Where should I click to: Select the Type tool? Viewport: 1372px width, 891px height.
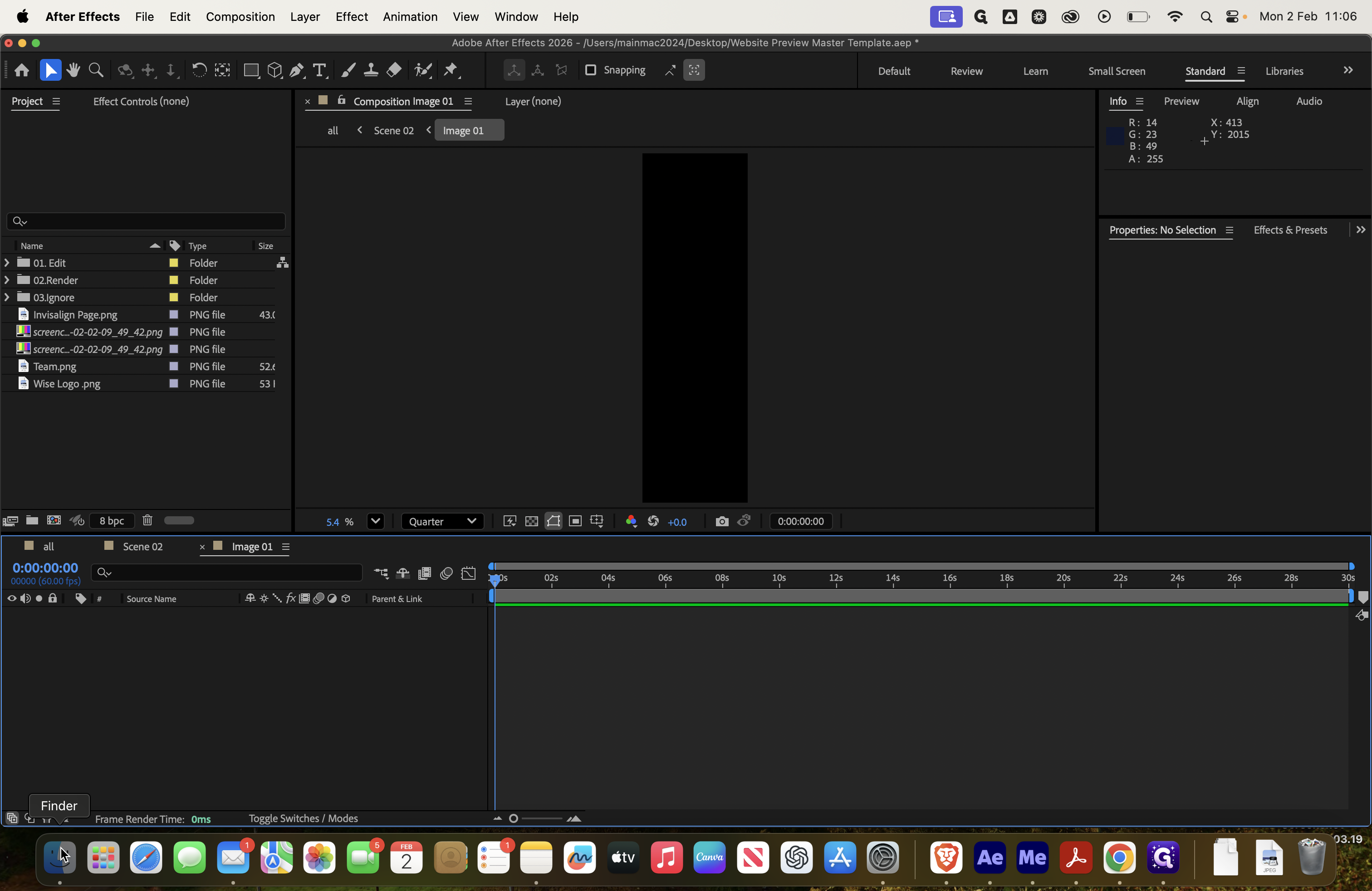point(319,70)
